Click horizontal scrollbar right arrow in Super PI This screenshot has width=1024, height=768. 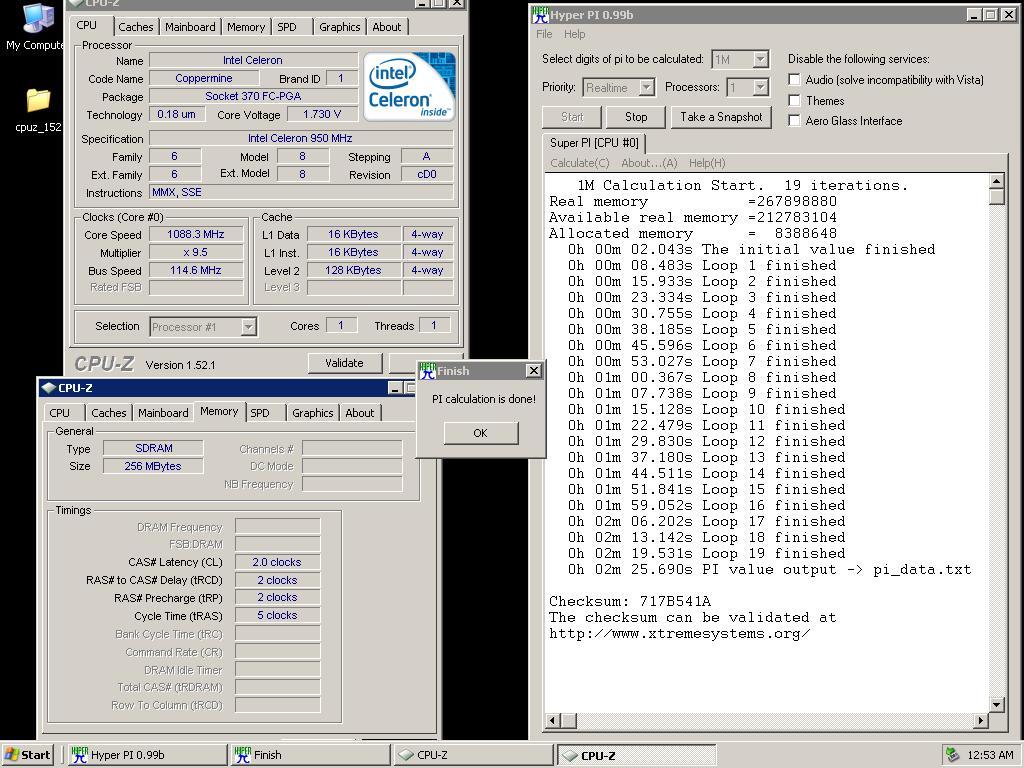tap(981, 720)
